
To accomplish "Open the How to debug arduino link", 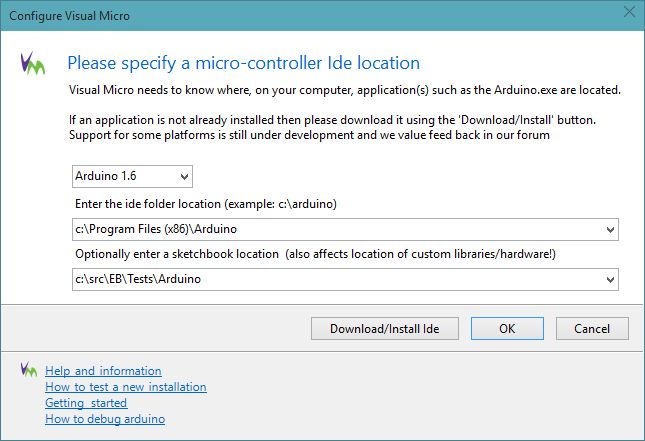I will pos(105,419).
